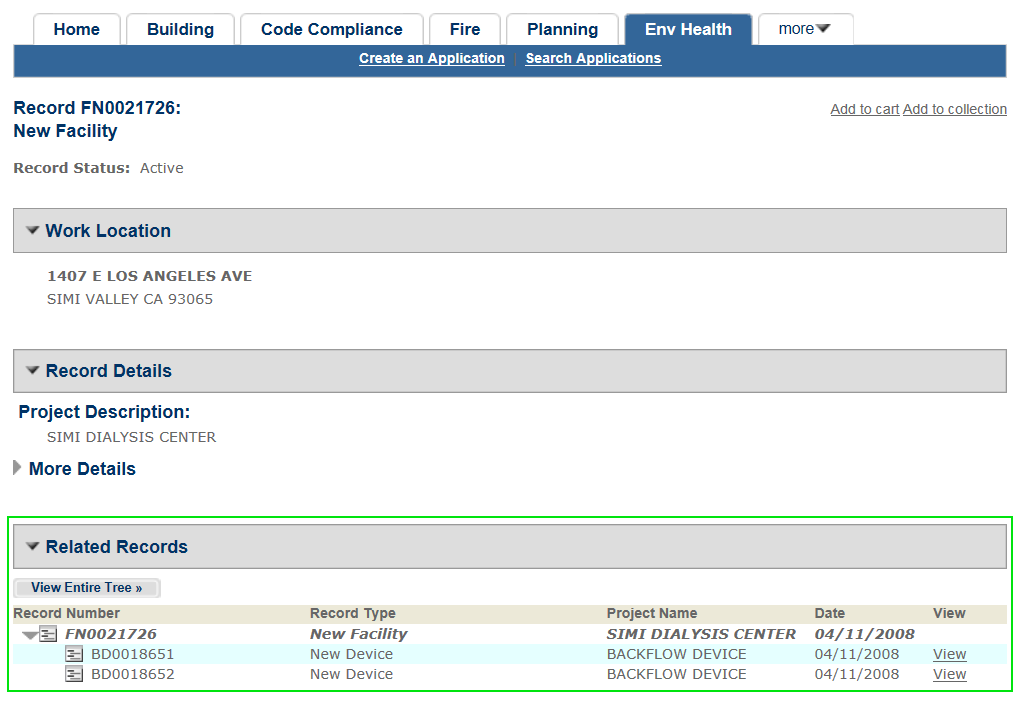Select the Fire tab

click(x=465, y=29)
